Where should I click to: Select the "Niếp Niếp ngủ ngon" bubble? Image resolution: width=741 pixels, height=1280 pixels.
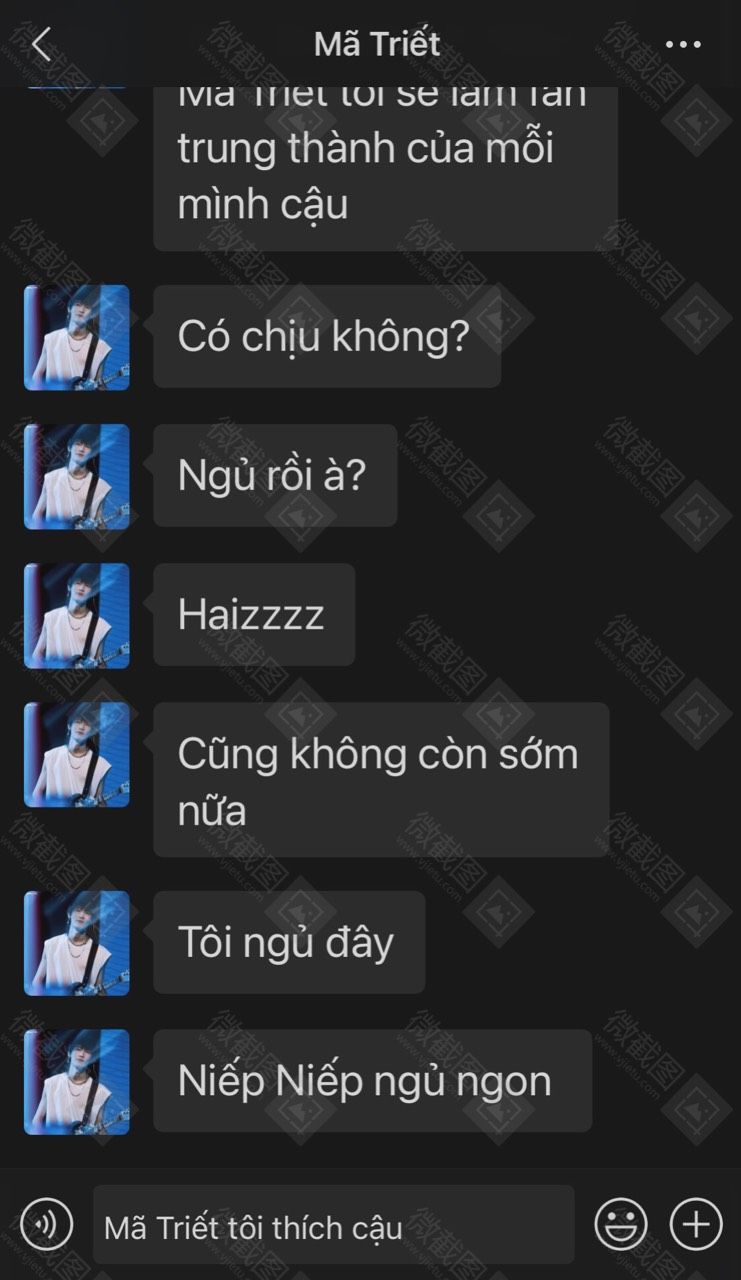[372, 1081]
